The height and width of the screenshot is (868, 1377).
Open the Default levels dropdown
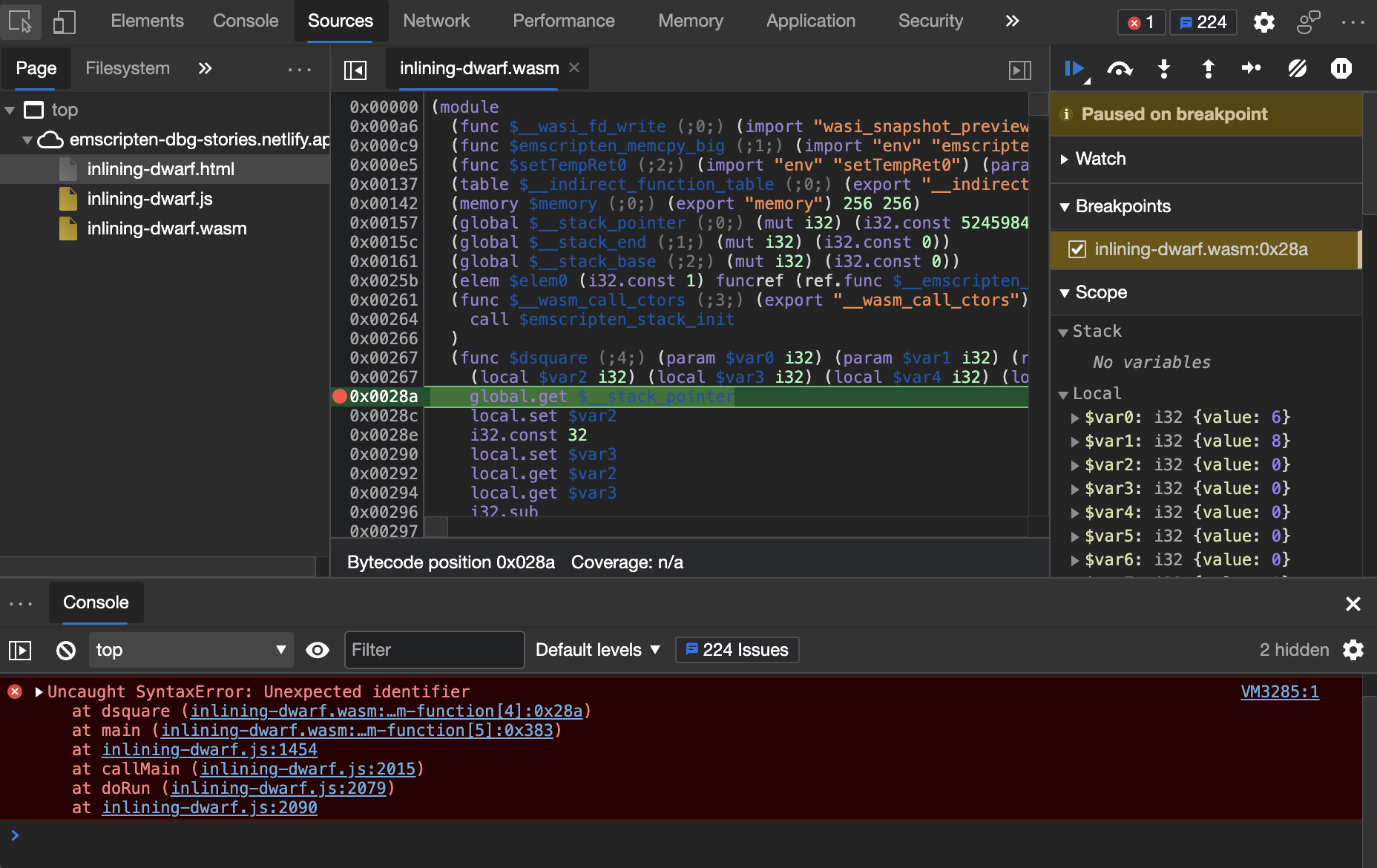(597, 650)
